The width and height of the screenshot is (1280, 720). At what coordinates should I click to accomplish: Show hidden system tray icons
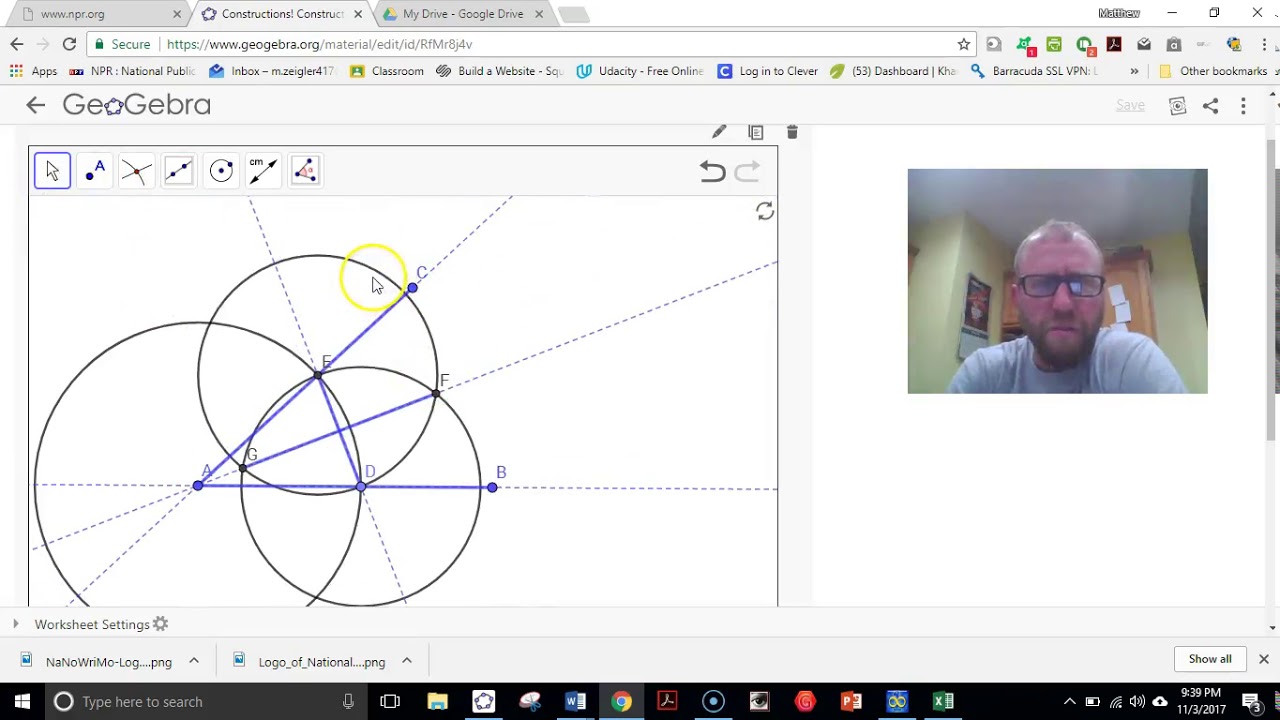click(1069, 701)
